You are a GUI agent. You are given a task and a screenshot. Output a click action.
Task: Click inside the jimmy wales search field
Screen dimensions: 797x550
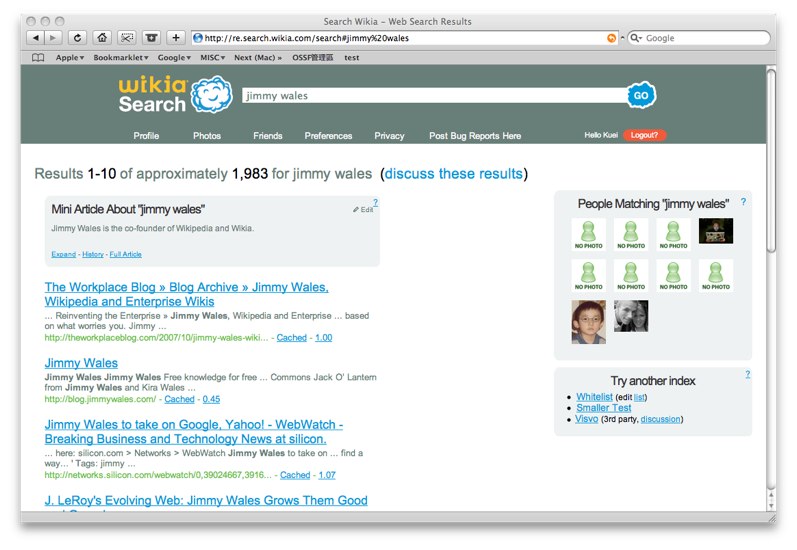pyautogui.click(x=435, y=96)
